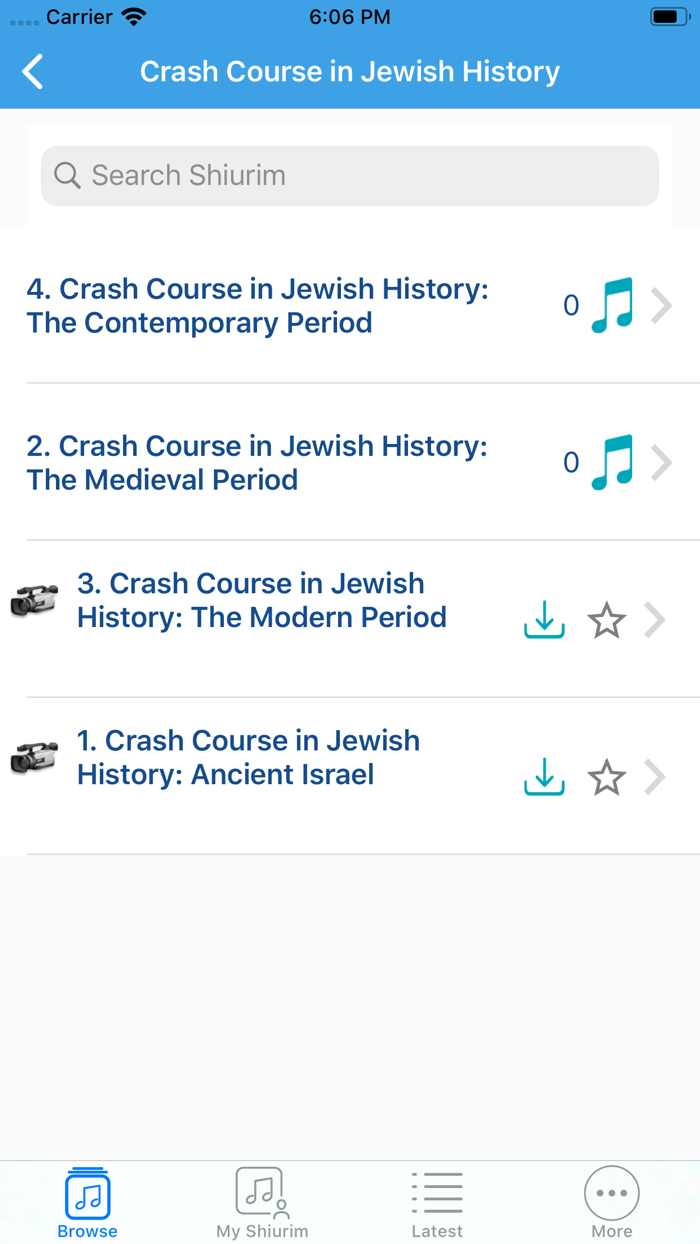Expand The Medieval Period entry
The width and height of the screenshot is (700, 1244).
(661, 462)
